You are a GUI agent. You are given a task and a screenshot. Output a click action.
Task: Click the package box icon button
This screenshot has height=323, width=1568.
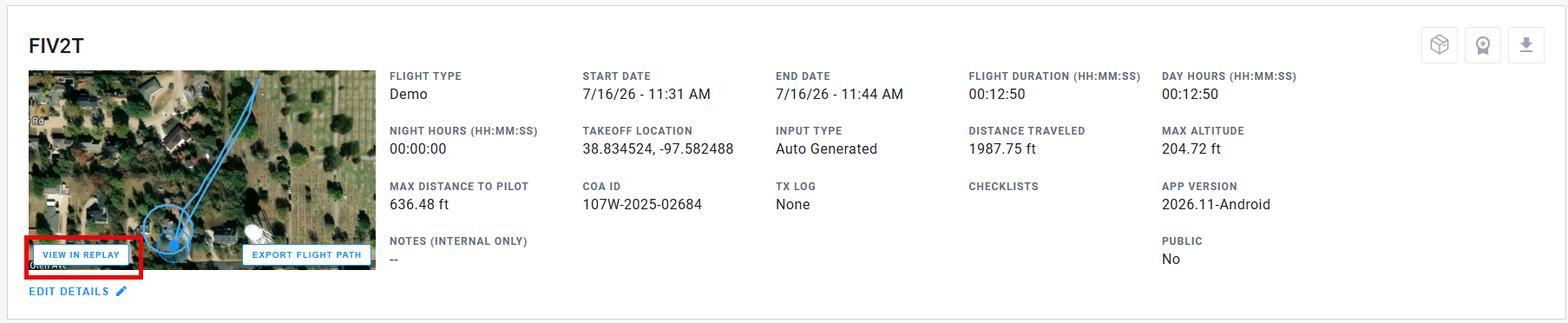click(1439, 45)
